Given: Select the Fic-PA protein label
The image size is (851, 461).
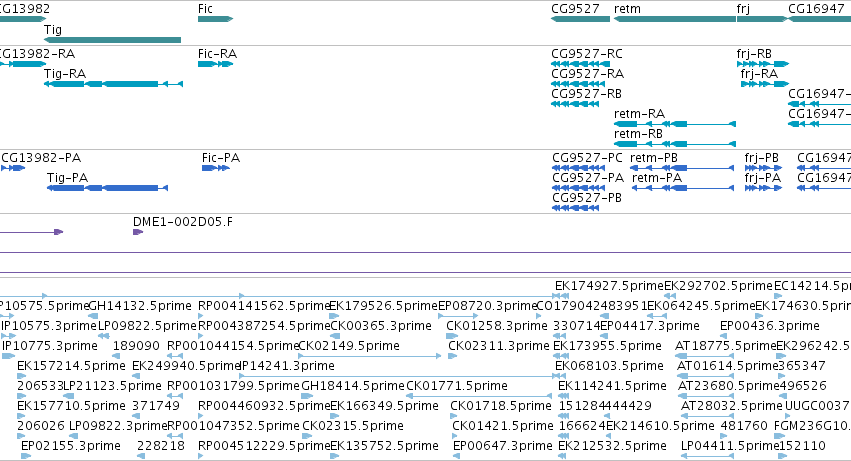Looking at the screenshot, I should 221,158.
